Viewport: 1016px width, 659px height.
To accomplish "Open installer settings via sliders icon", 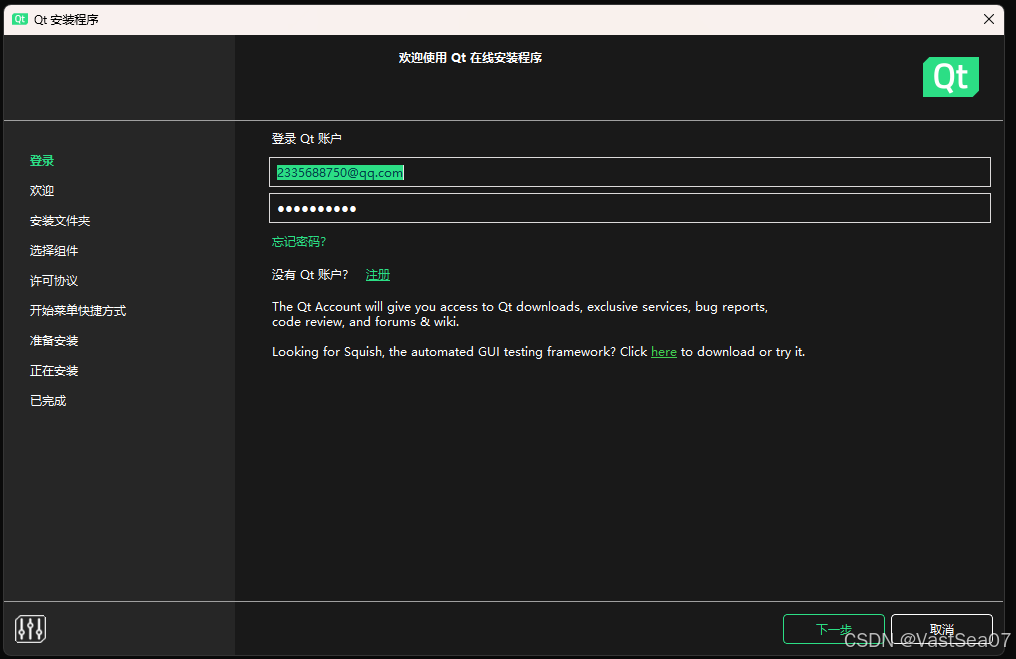I will [30, 629].
